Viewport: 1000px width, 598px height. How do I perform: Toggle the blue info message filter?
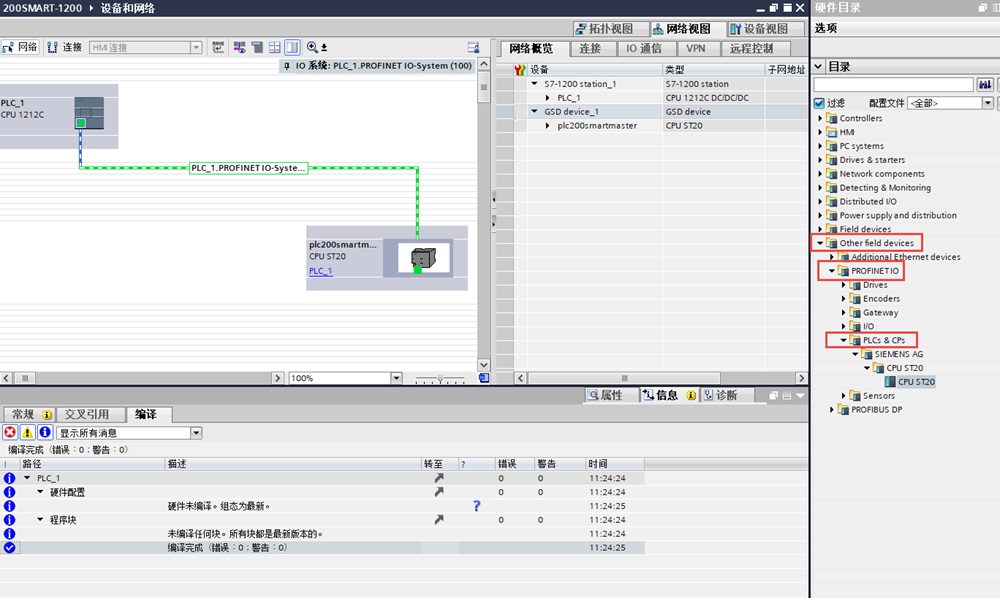[x=45, y=433]
